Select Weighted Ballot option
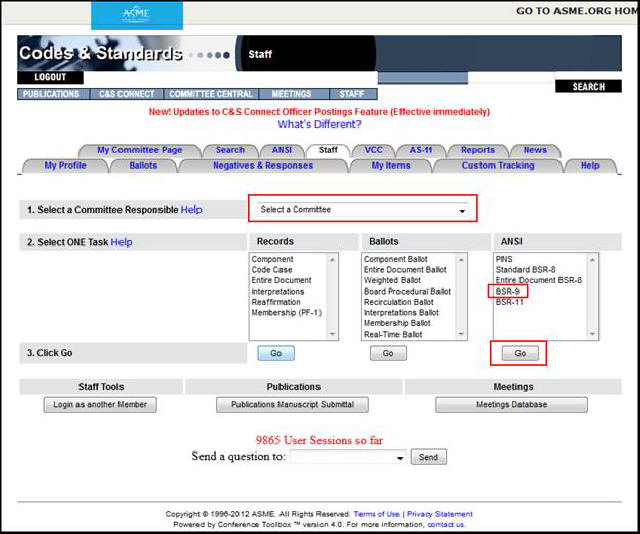Image resolution: width=640 pixels, height=534 pixels. click(392, 280)
